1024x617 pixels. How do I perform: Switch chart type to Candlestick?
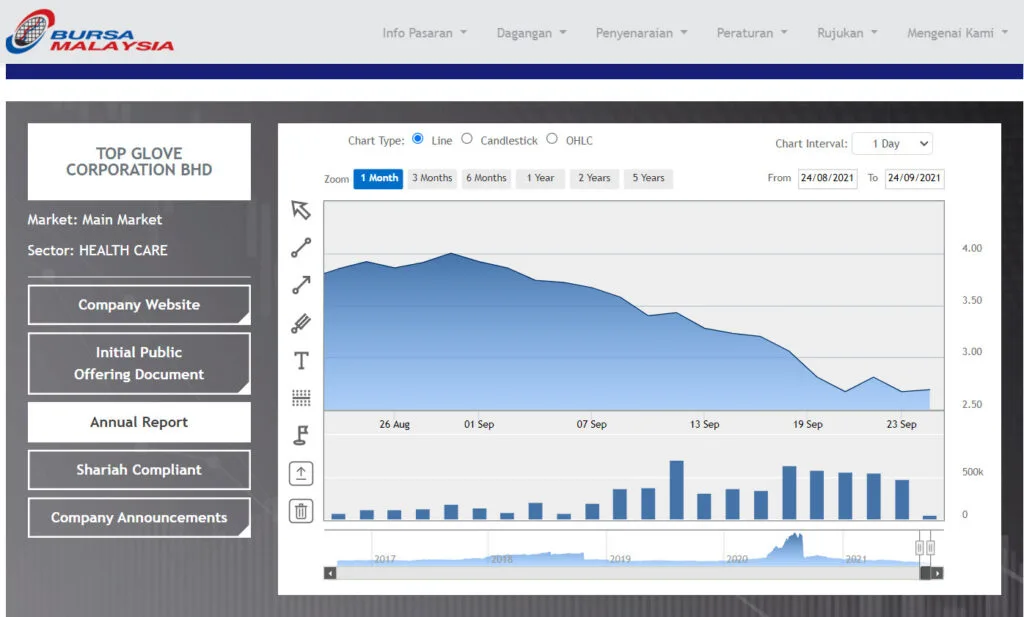tap(467, 140)
